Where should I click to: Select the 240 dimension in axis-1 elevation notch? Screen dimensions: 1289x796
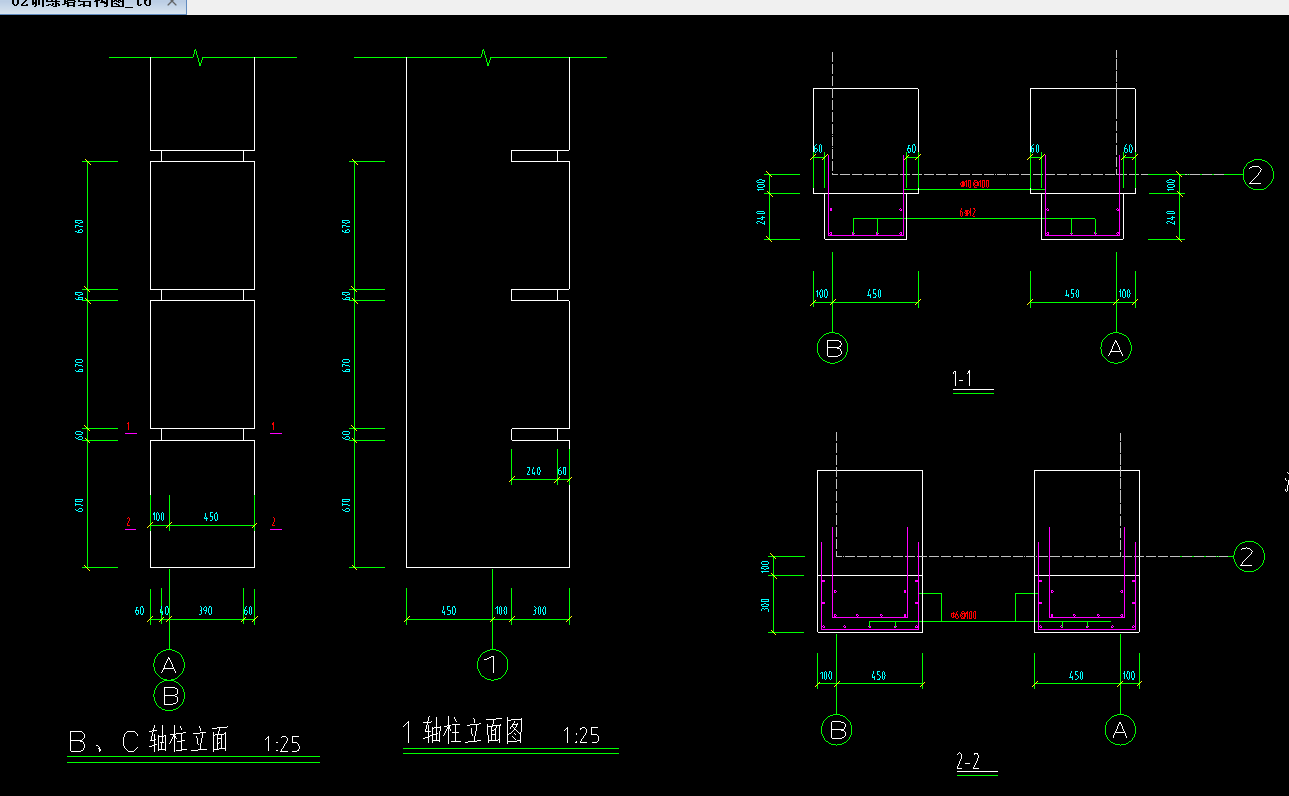click(533, 471)
